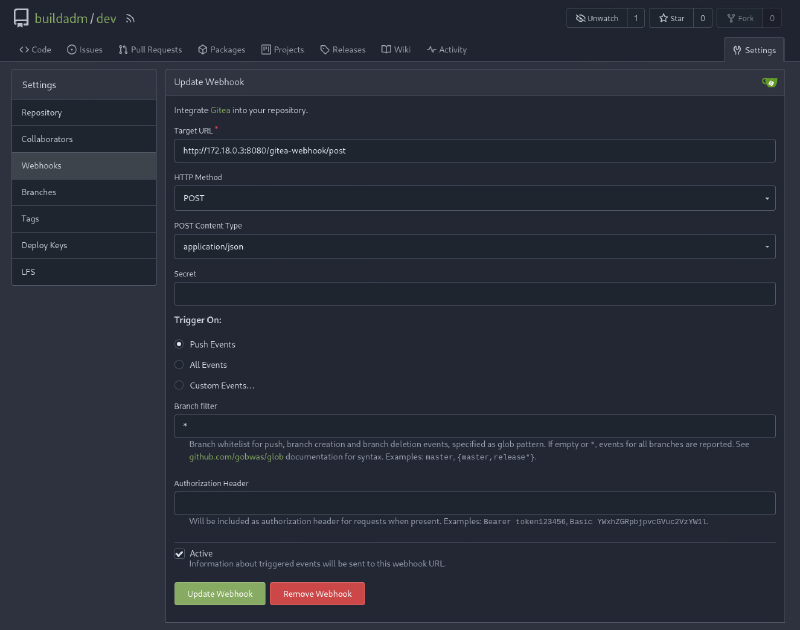Viewport: 800px width, 630px height.
Task: Go to the Issues tab
Action: [84, 49]
